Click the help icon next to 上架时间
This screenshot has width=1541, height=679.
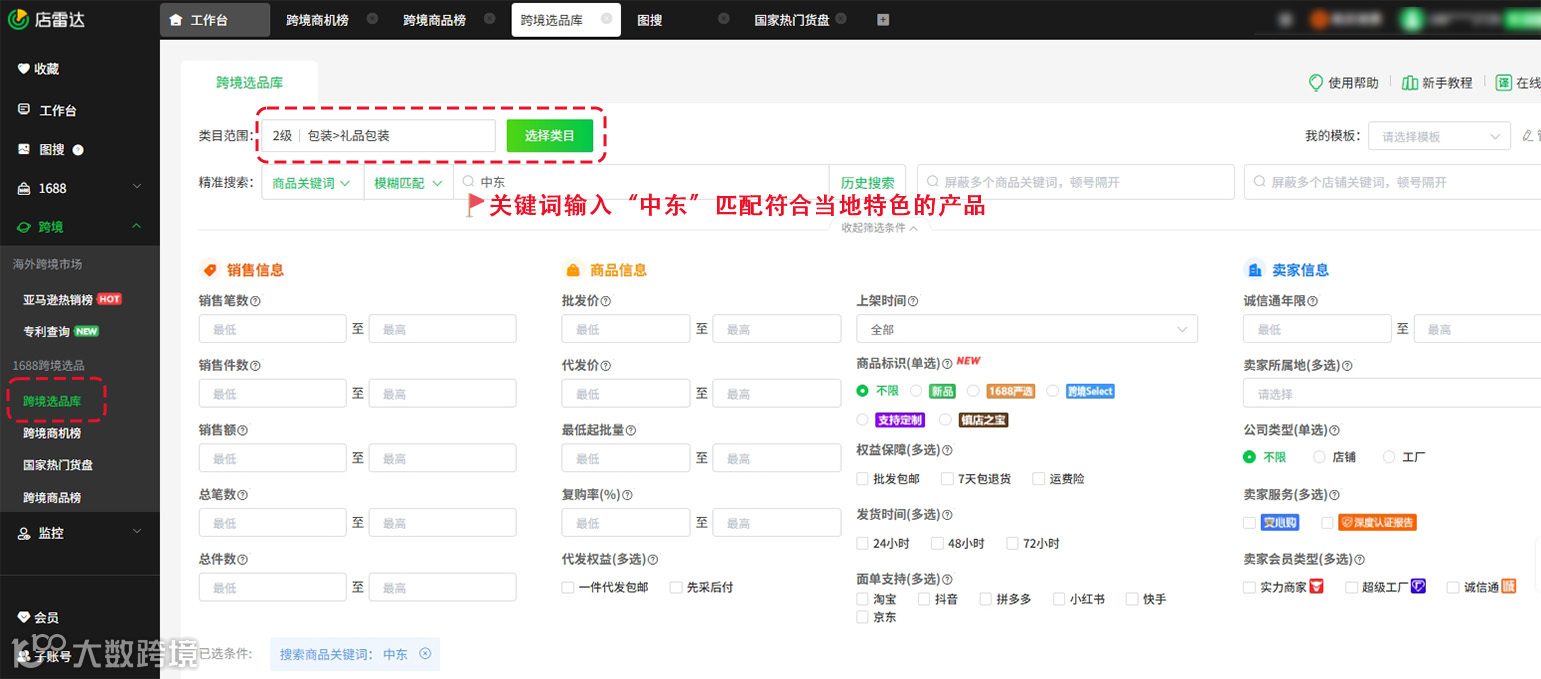point(913,301)
